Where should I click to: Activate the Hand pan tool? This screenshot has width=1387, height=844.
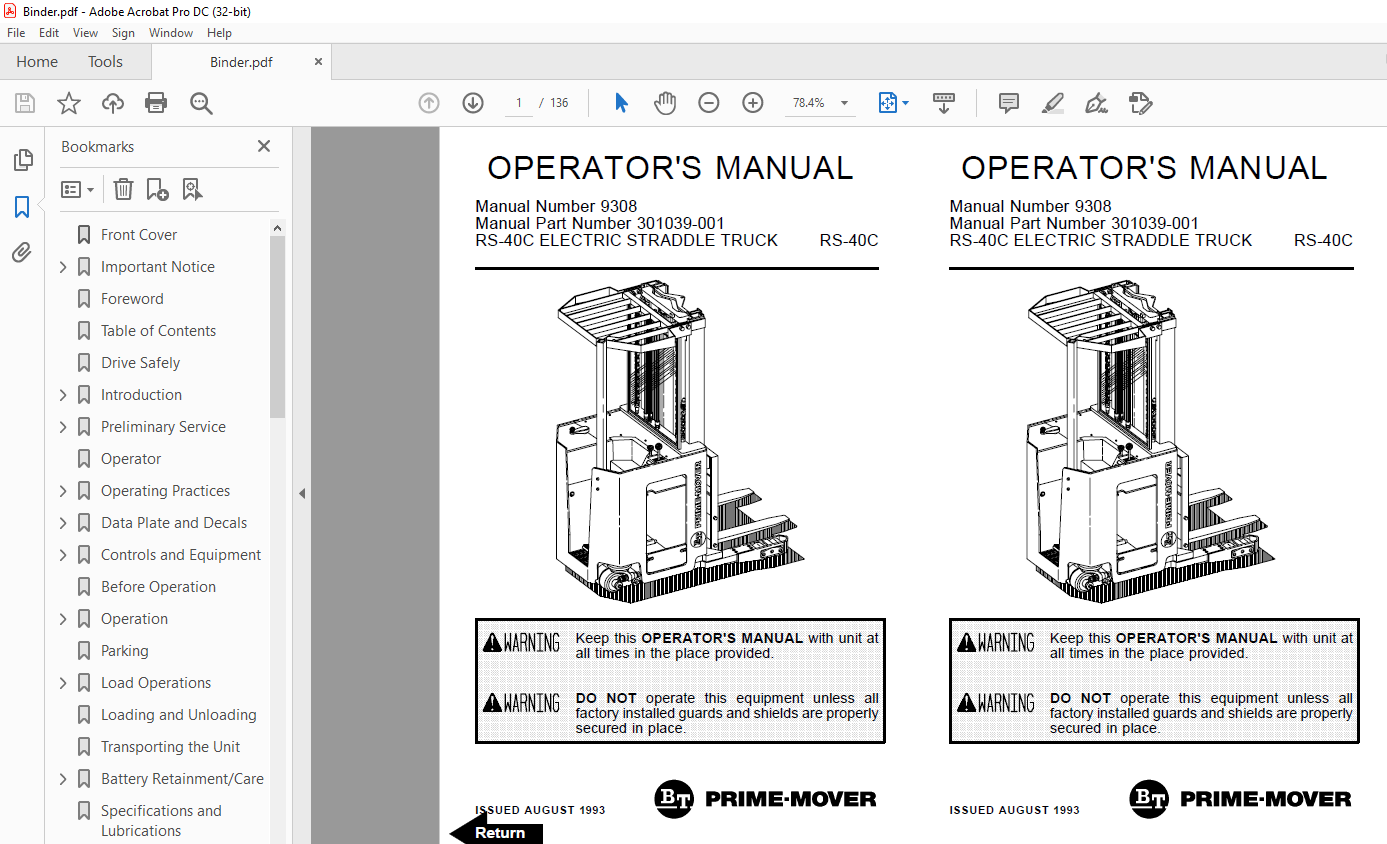click(x=665, y=103)
